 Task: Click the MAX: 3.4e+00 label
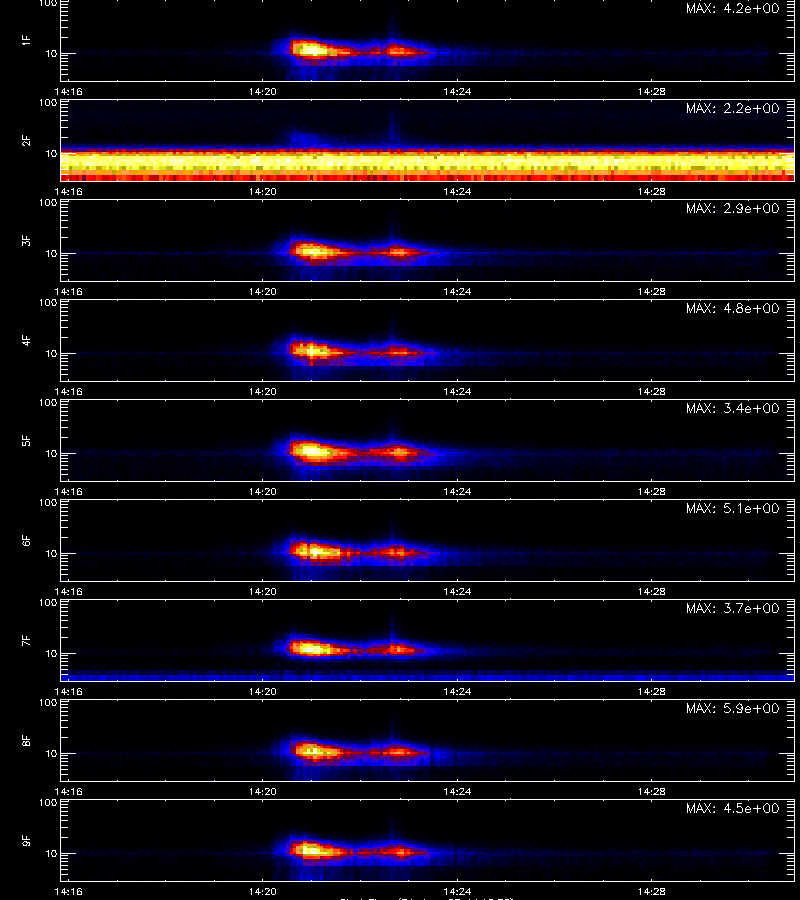point(733,408)
